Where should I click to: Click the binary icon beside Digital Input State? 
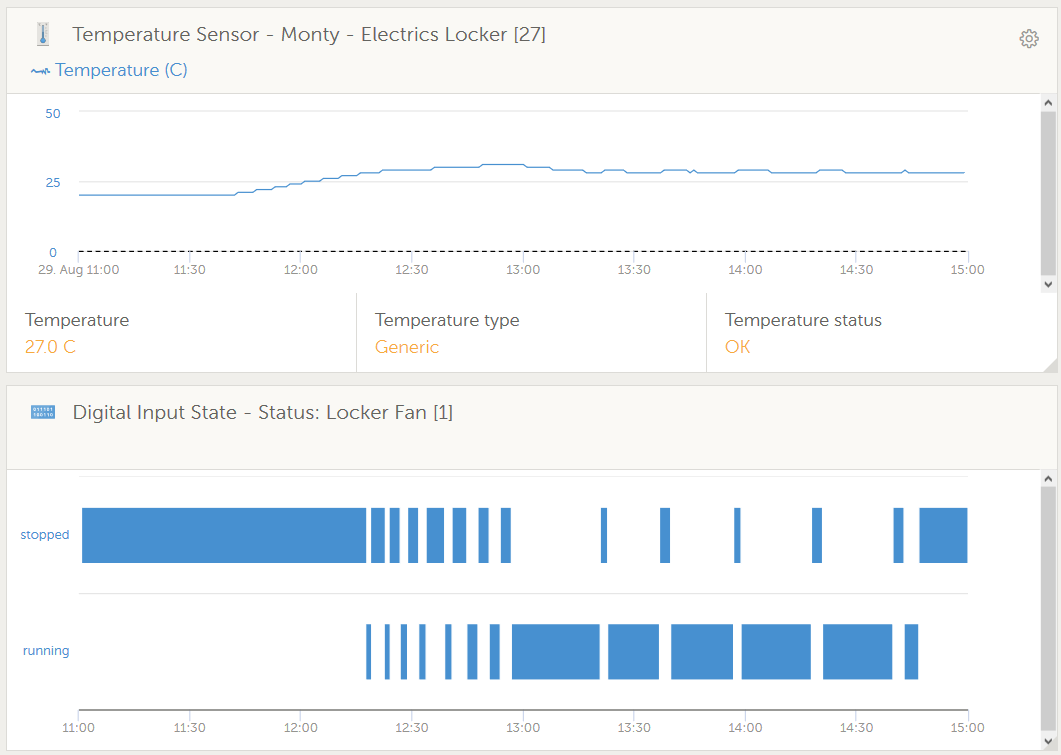[x=43, y=412]
